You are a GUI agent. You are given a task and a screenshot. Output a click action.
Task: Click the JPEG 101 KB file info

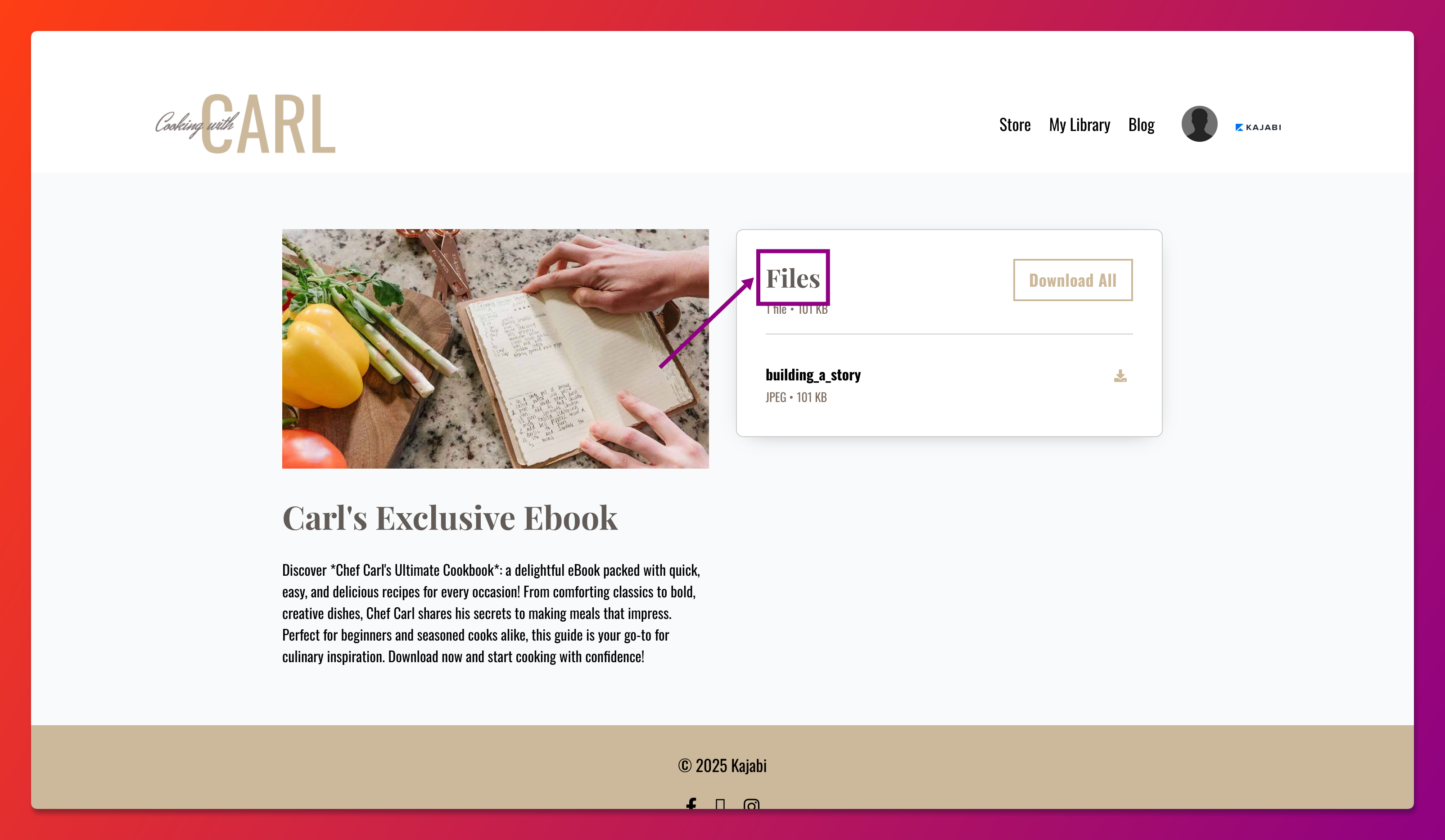(x=796, y=397)
